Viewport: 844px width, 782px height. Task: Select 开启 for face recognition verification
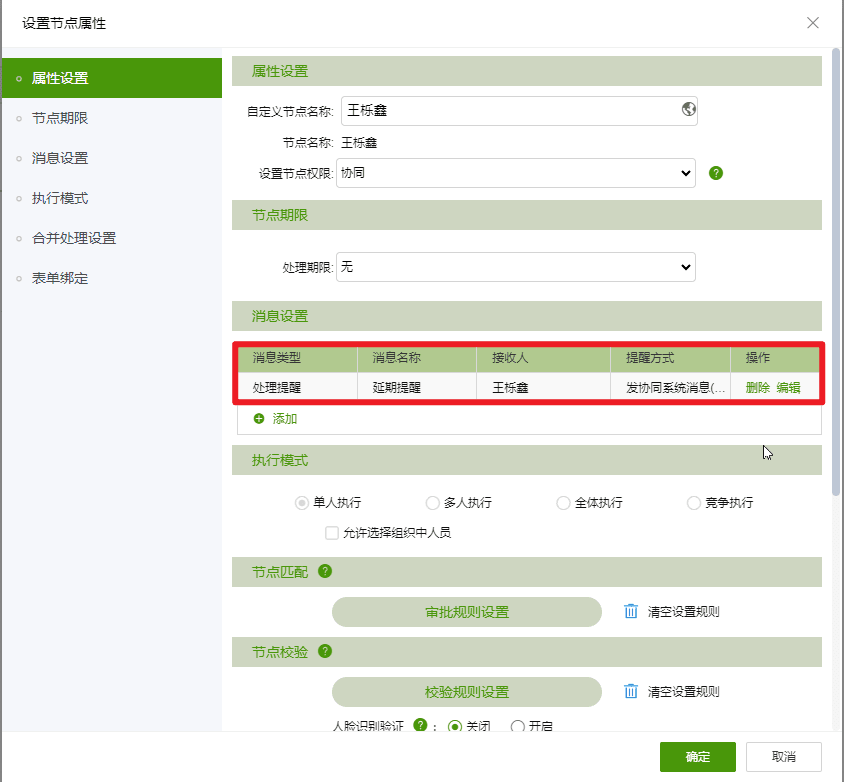518,726
